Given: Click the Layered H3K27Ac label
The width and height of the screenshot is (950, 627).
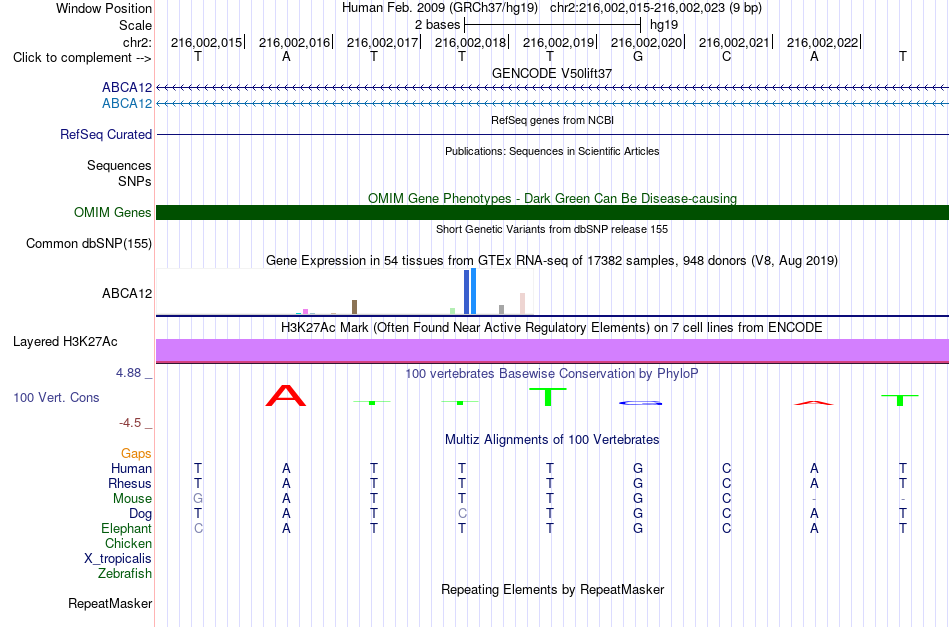Looking at the screenshot, I should (x=65, y=342).
